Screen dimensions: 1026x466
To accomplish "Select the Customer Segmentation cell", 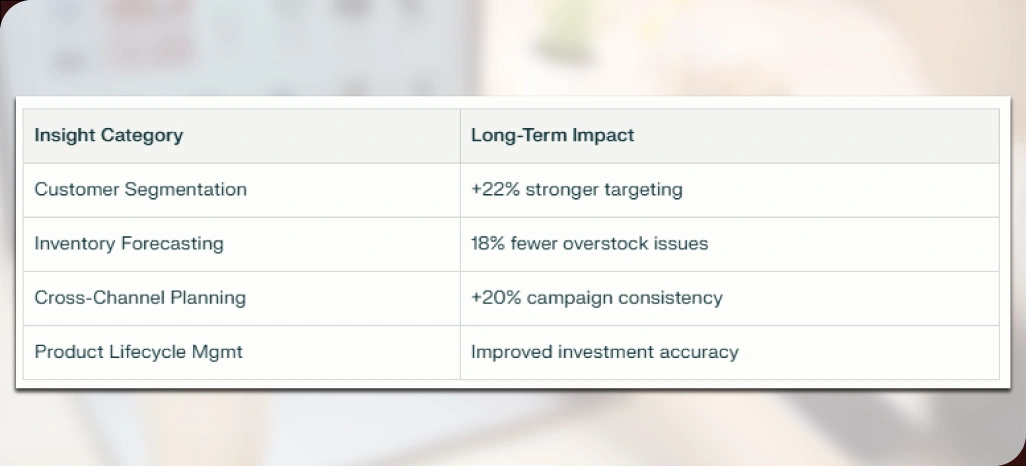I will [x=140, y=189].
